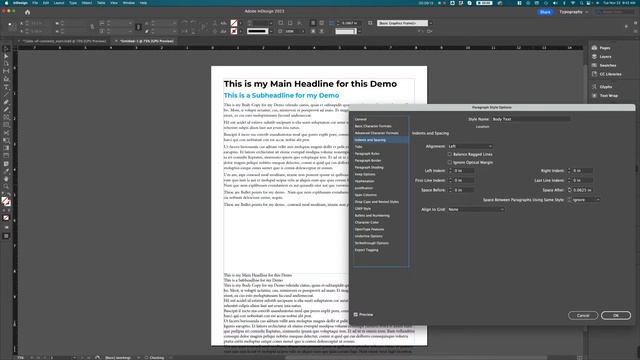Select the Gap tool

(x=6, y=71)
